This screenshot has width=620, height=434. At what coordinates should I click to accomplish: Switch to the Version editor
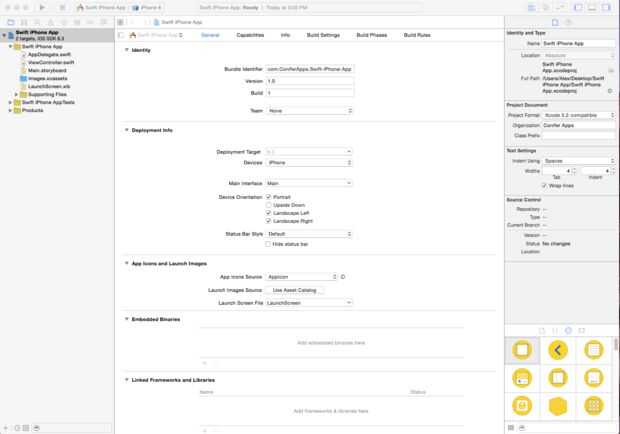tap(560, 8)
